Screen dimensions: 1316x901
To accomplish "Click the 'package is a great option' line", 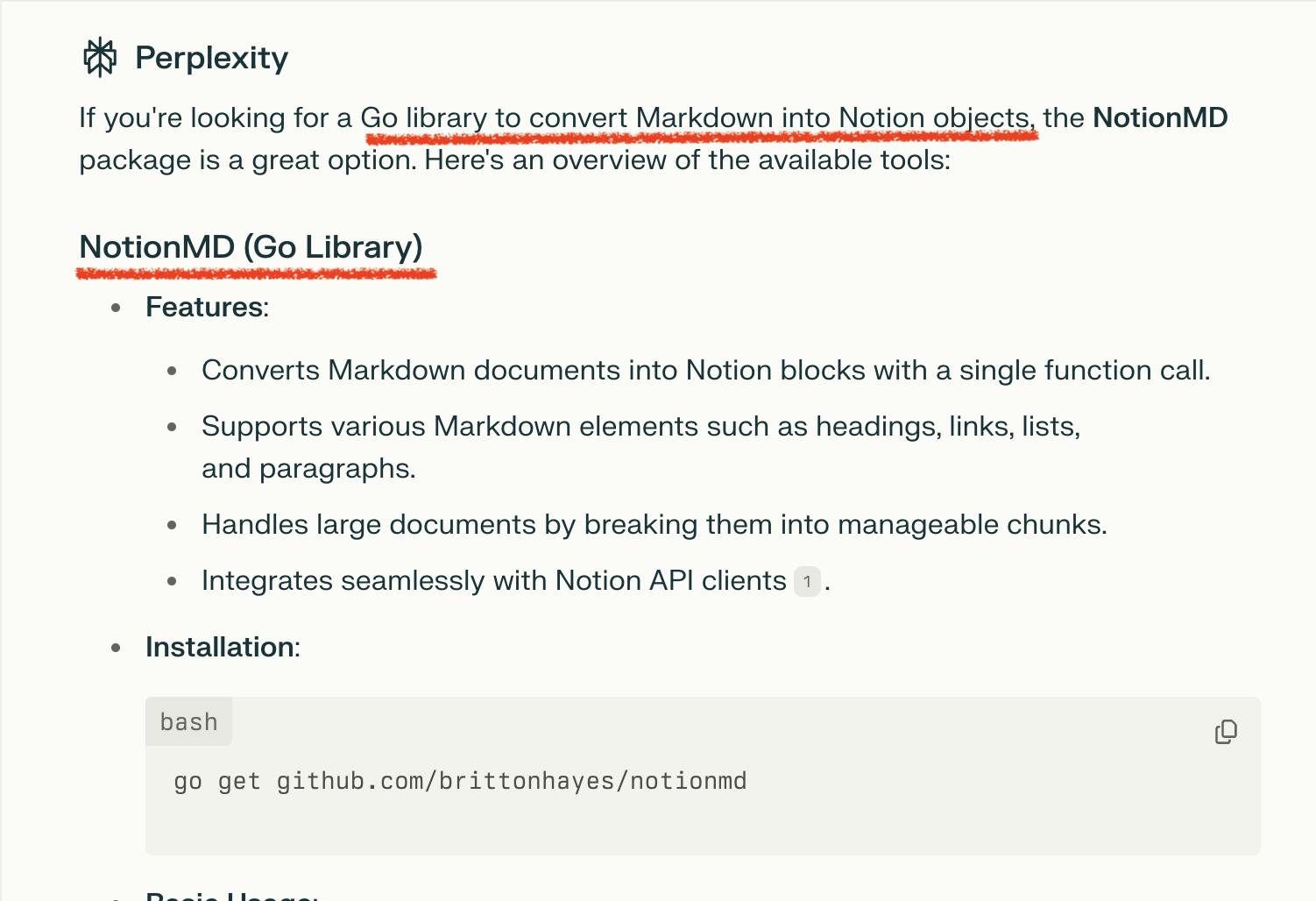I will click(513, 160).
